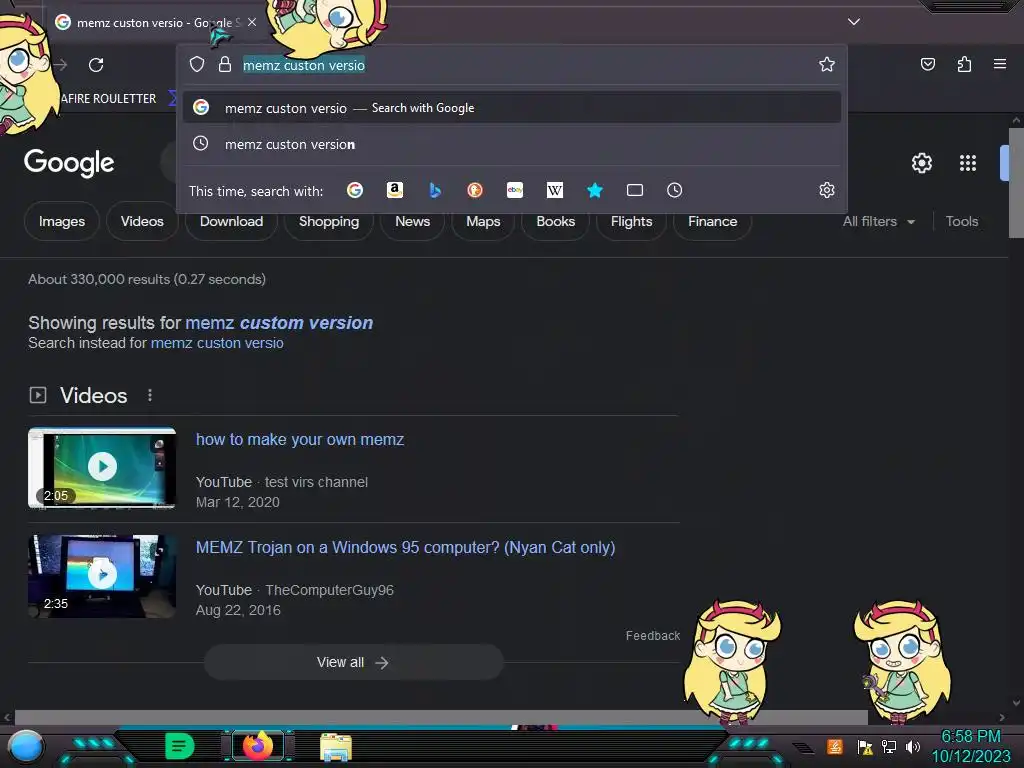Open the Save to Pocket button
Image resolution: width=1024 pixels, height=768 pixels.
(x=927, y=64)
